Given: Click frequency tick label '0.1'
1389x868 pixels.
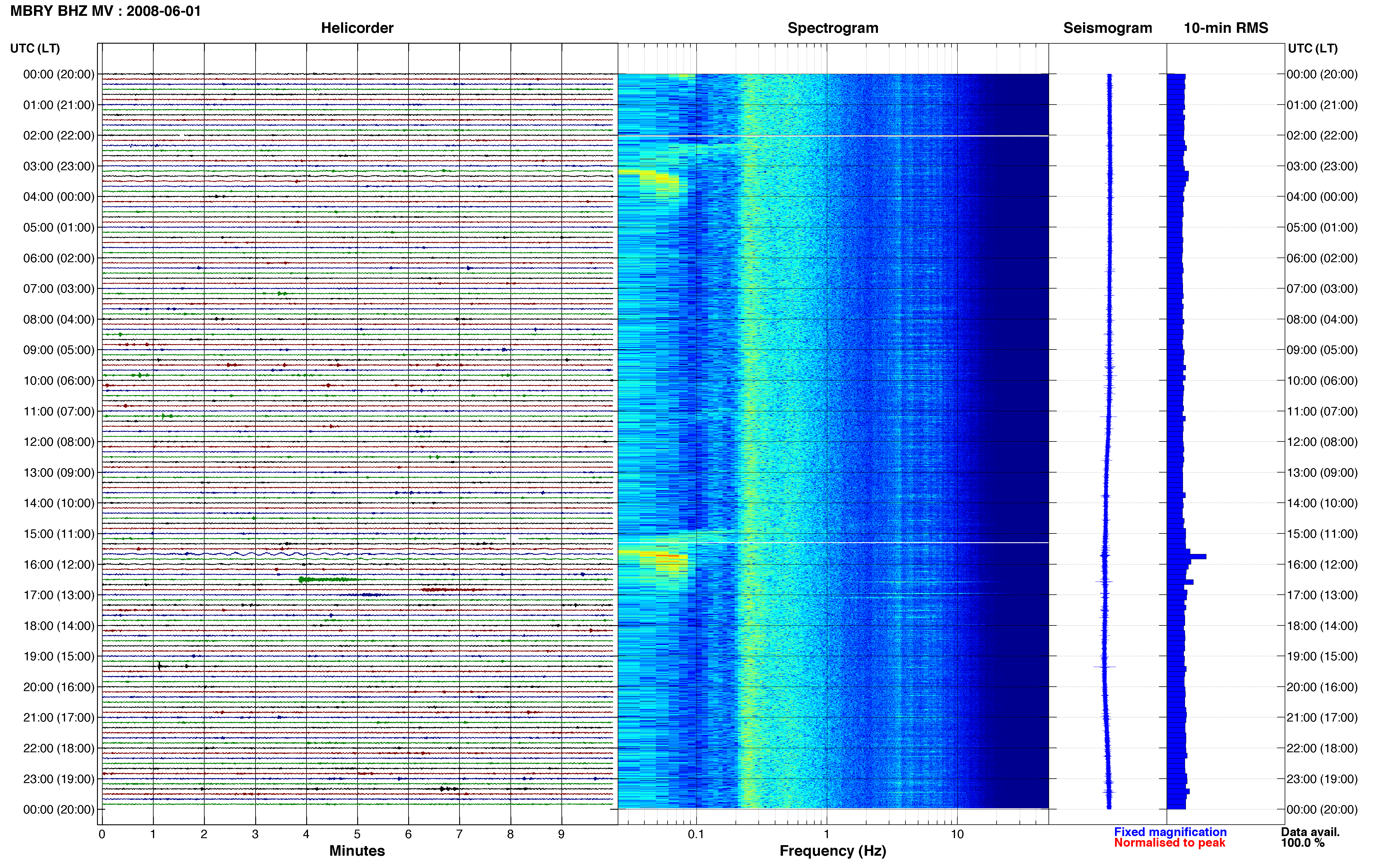Looking at the screenshot, I should [696, 834].
